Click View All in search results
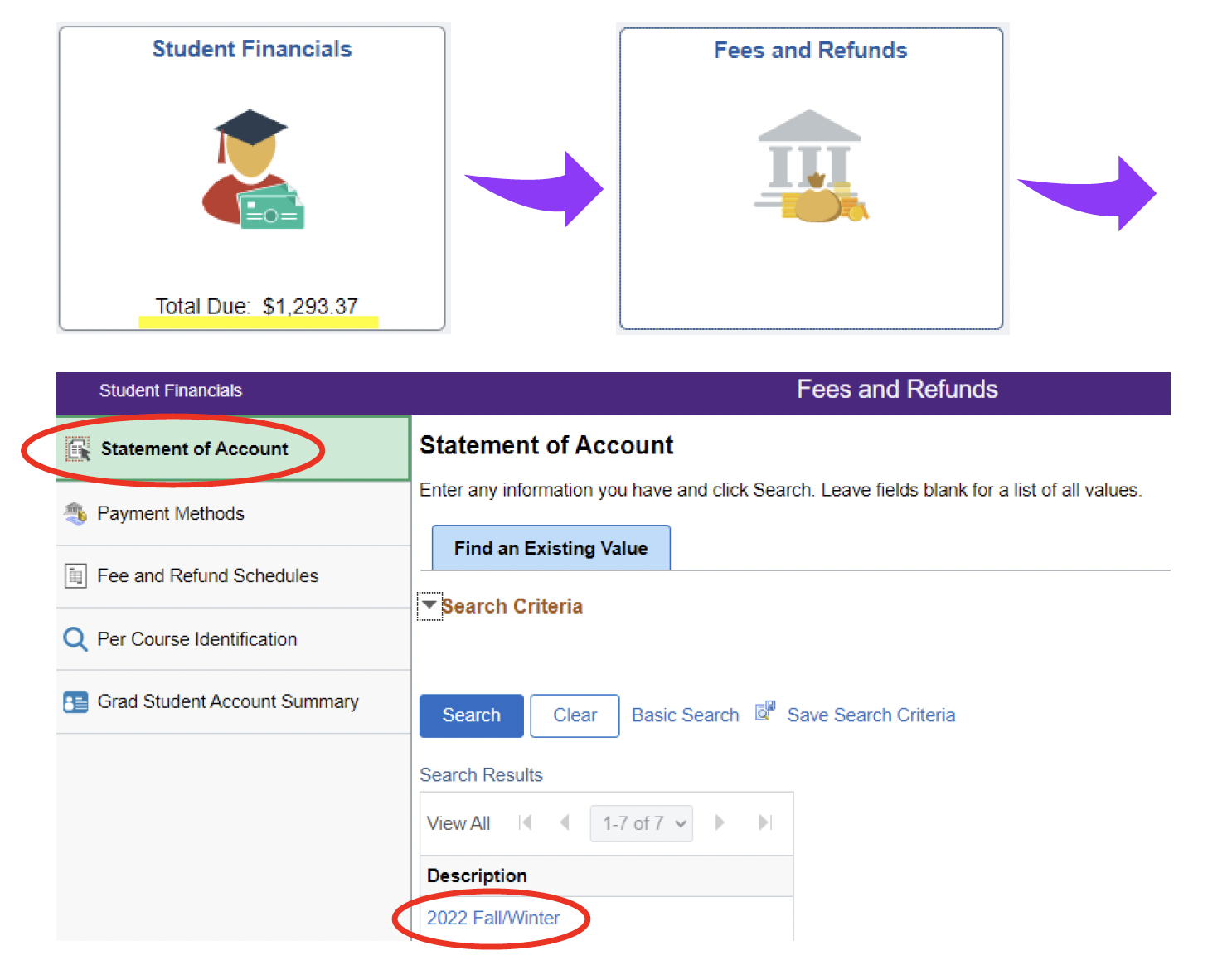Viewport: 1232px width, 970px height. click(x=458, y=822)
